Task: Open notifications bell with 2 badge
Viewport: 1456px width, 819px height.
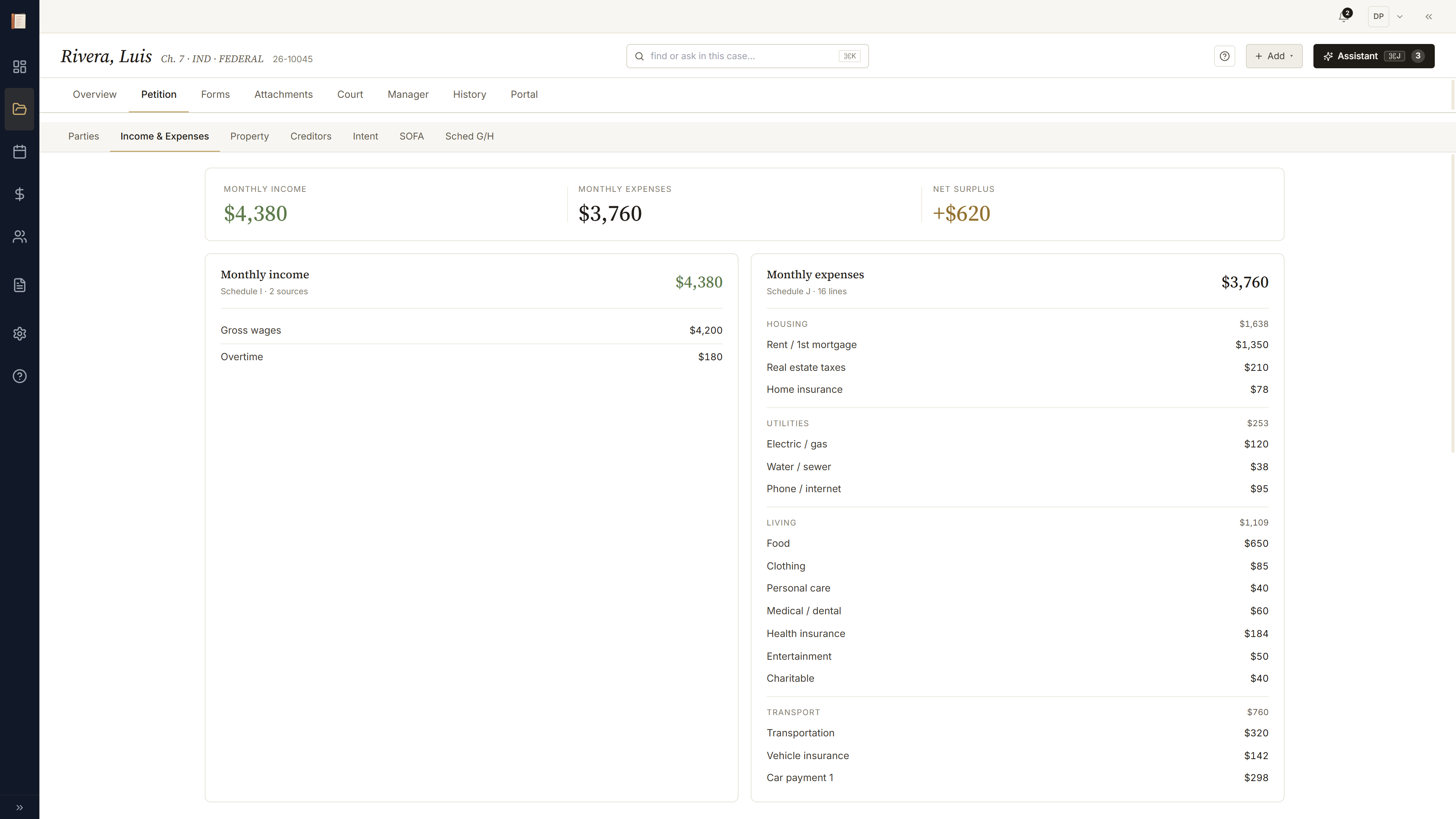Action: pyautogui.click(x=1345, y=16)
